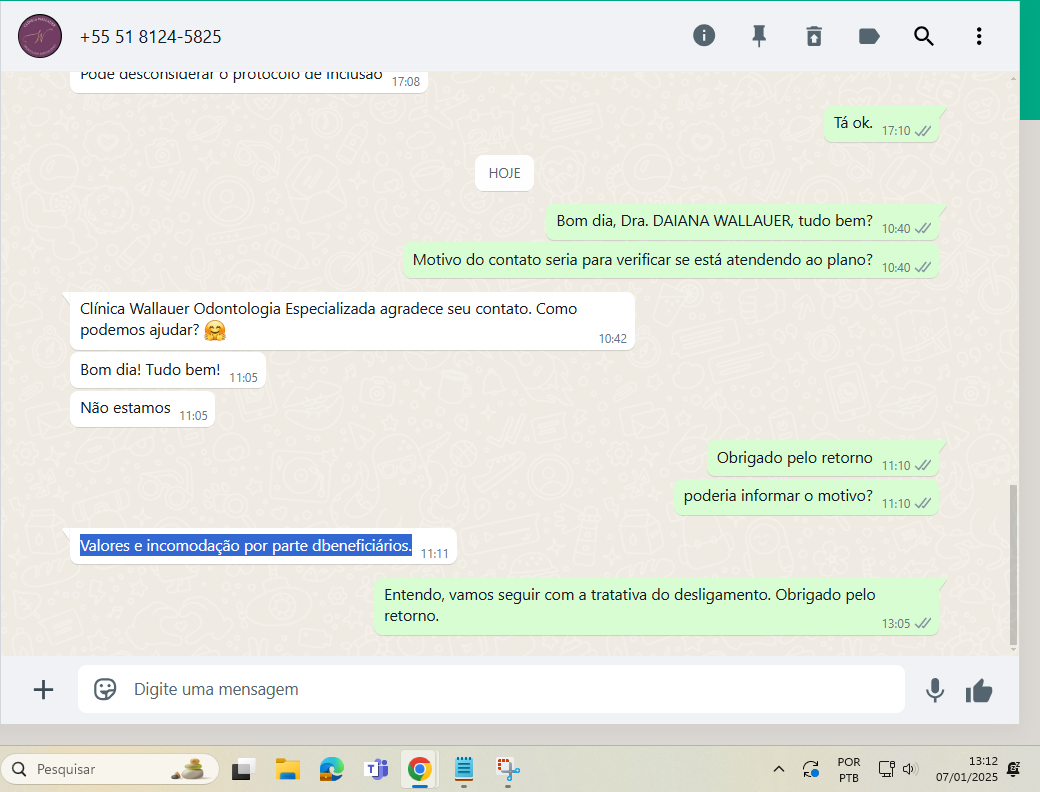The width and height of the screenshot is (1040, 792).
Task: Open the attach plus button
Action: point(43,690)
